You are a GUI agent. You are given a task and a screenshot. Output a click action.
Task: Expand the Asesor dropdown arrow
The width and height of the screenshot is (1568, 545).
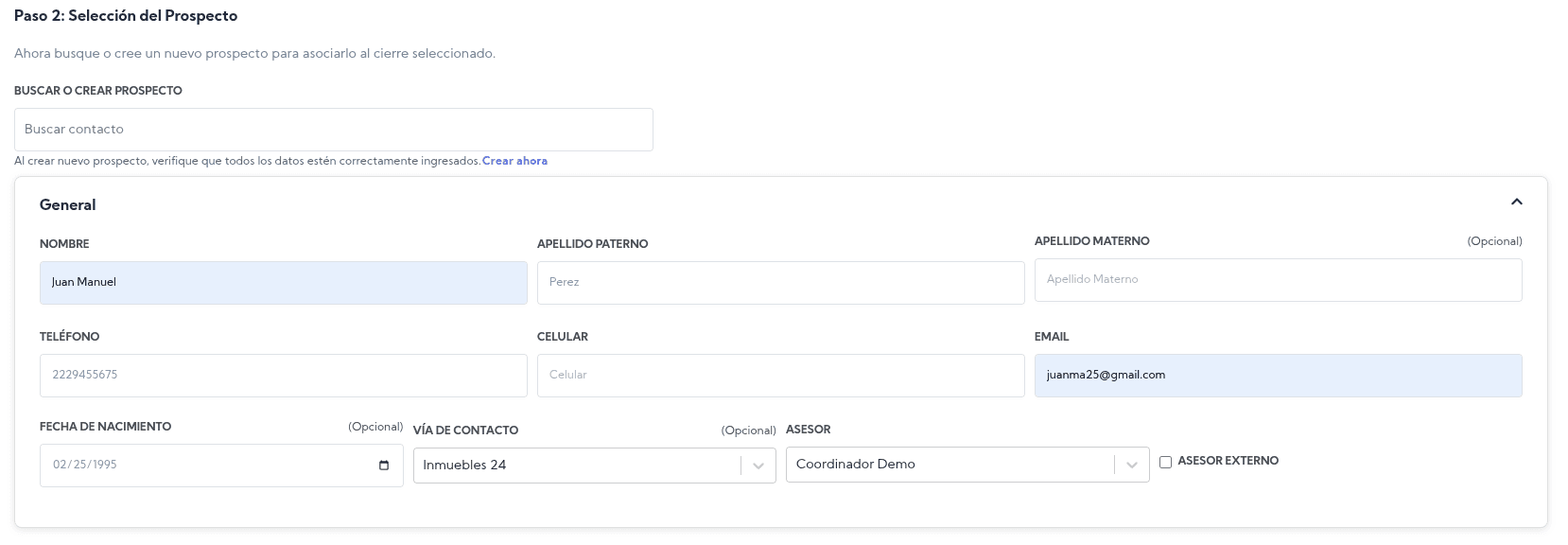[x=1131, y=465]
